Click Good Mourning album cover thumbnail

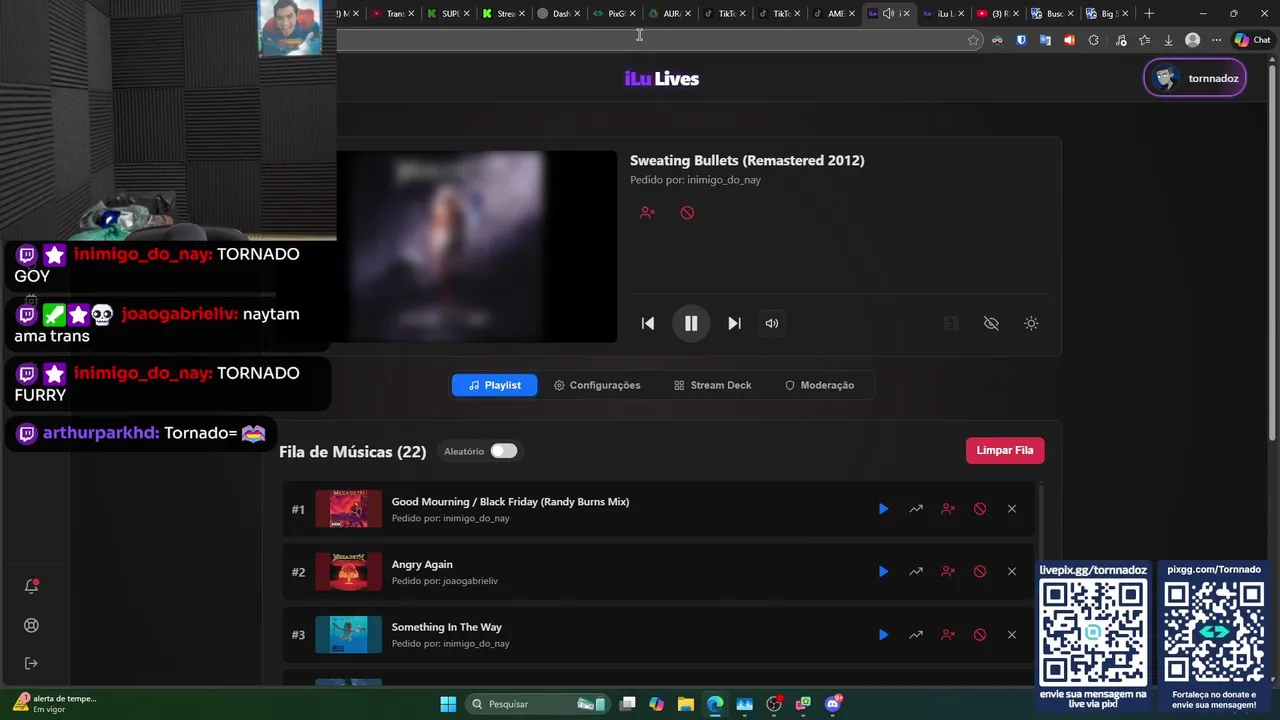coord(348,509)
